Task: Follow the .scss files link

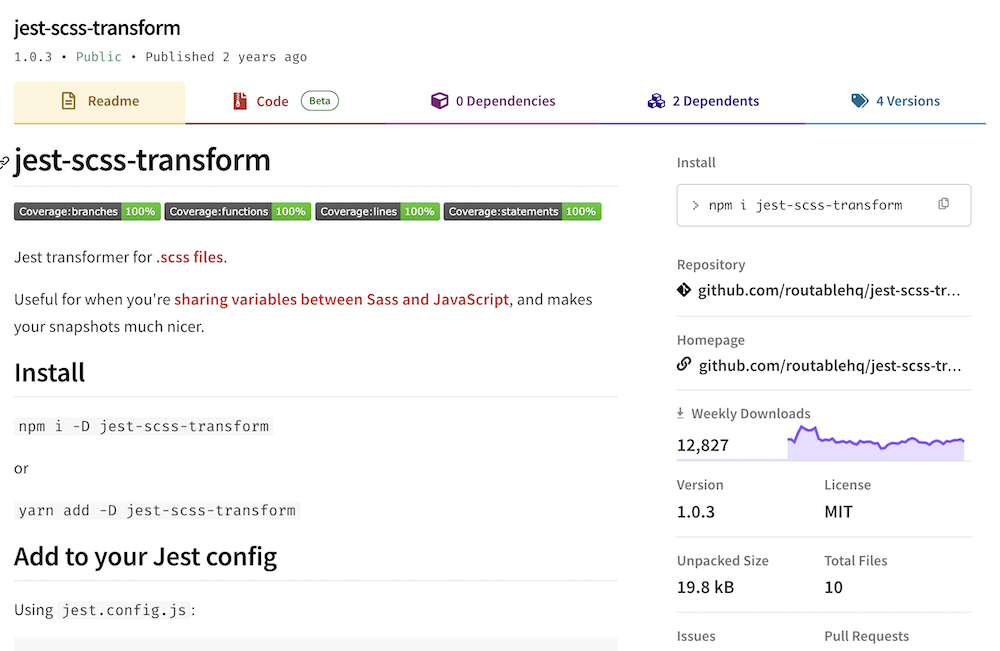Action: tap(189, 257)
